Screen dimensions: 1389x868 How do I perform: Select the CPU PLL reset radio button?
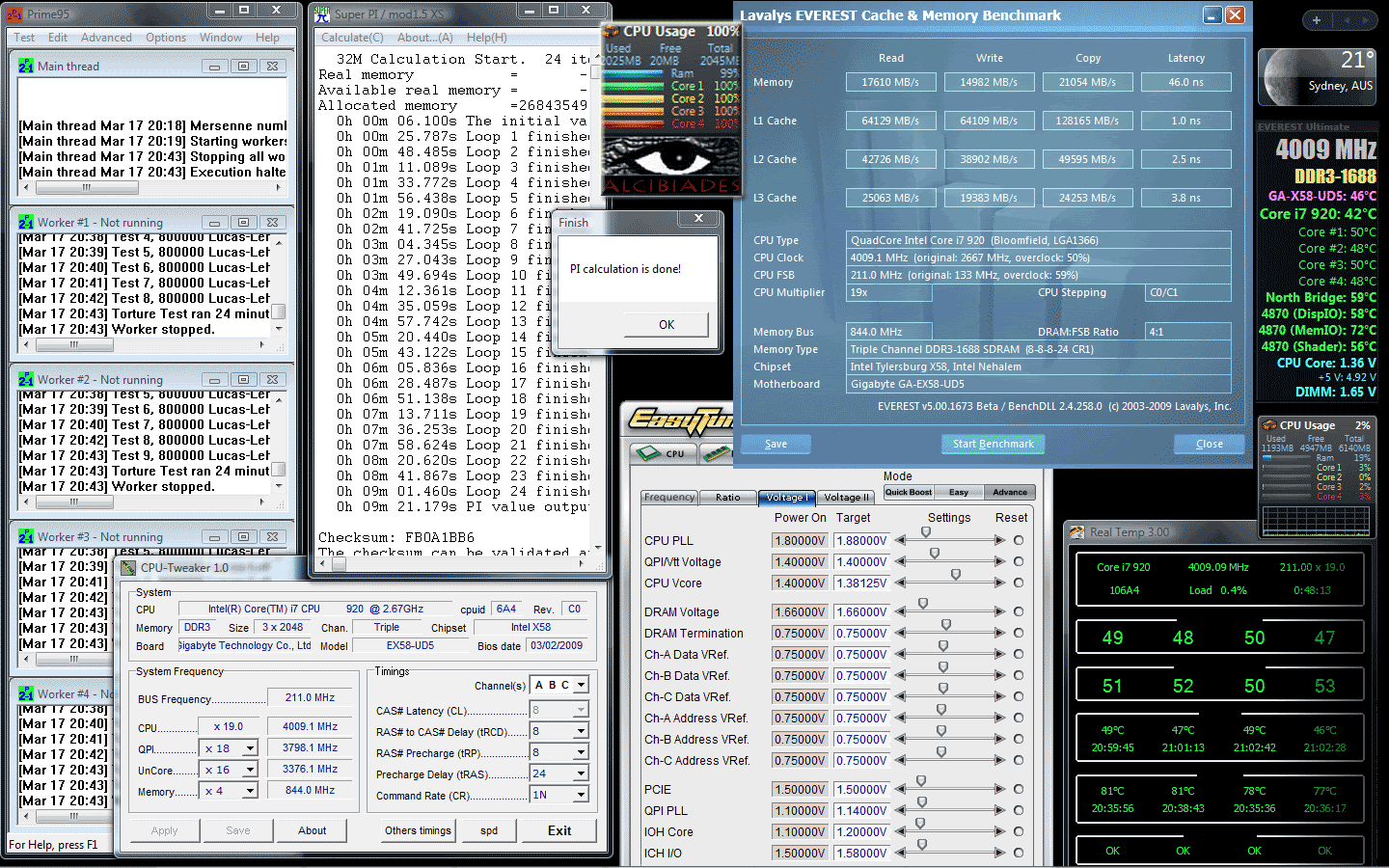(x=1019, y=540)
